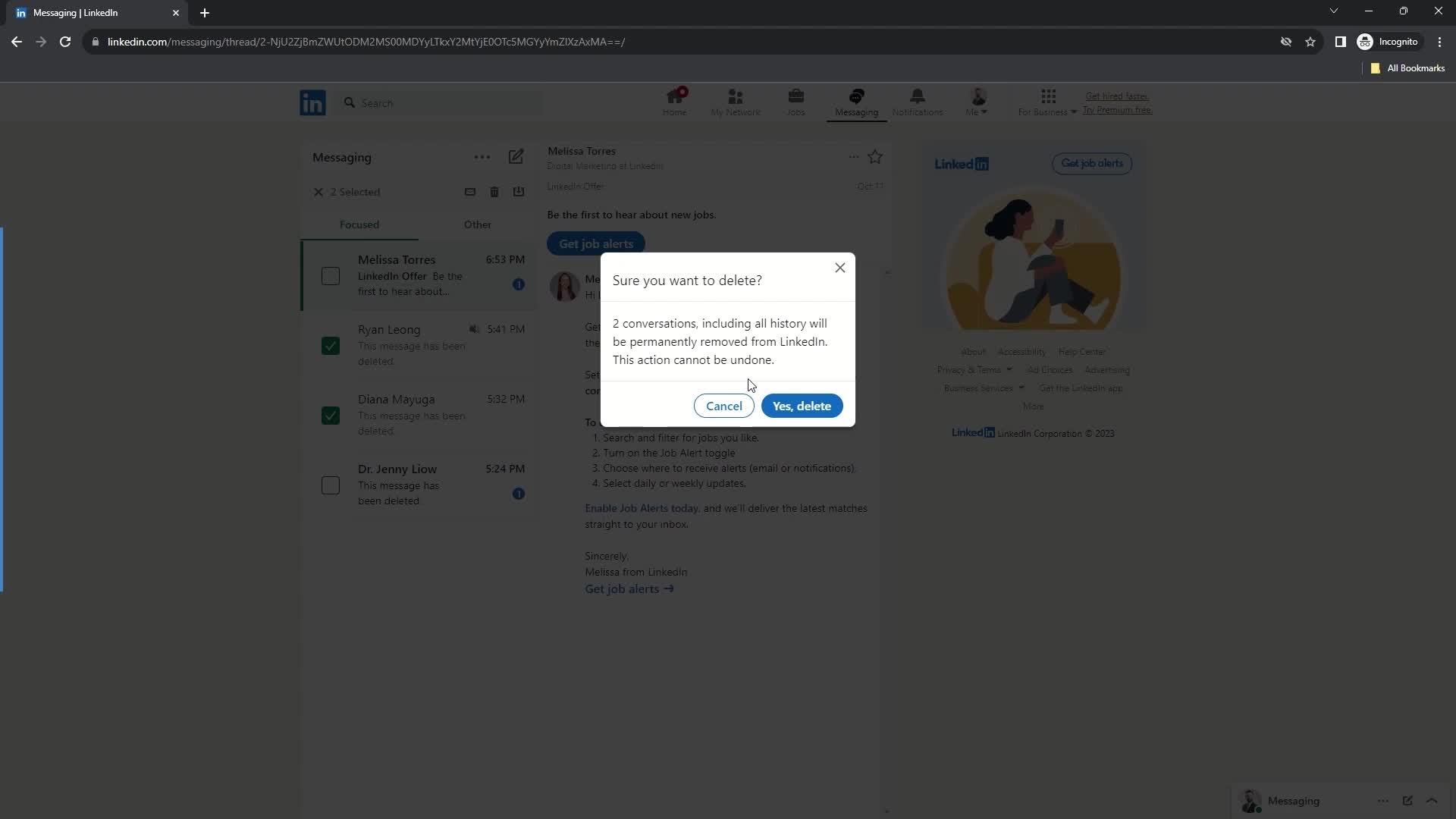1456x819 pixels.
Task: Open Enable Job Alerts today link
Action: tap(642, 508)
